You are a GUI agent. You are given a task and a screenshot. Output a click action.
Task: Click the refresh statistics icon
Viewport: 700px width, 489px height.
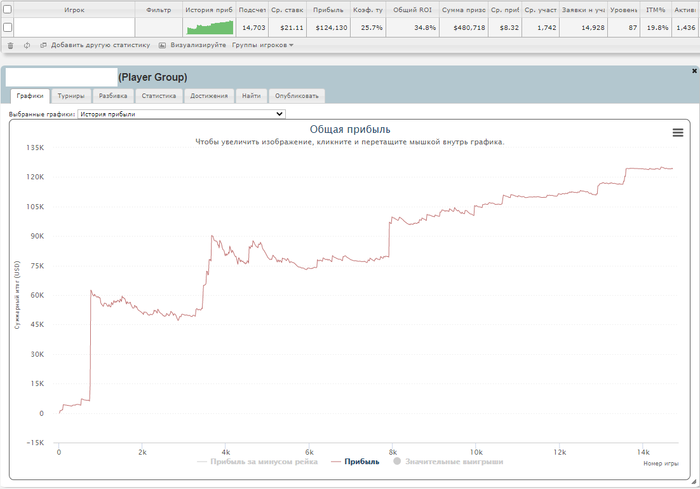pos(27,46)
